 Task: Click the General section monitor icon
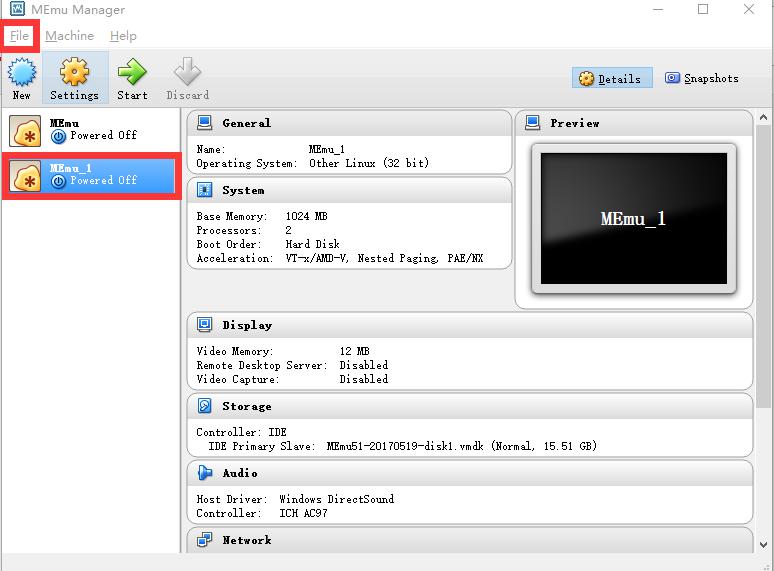205,123
